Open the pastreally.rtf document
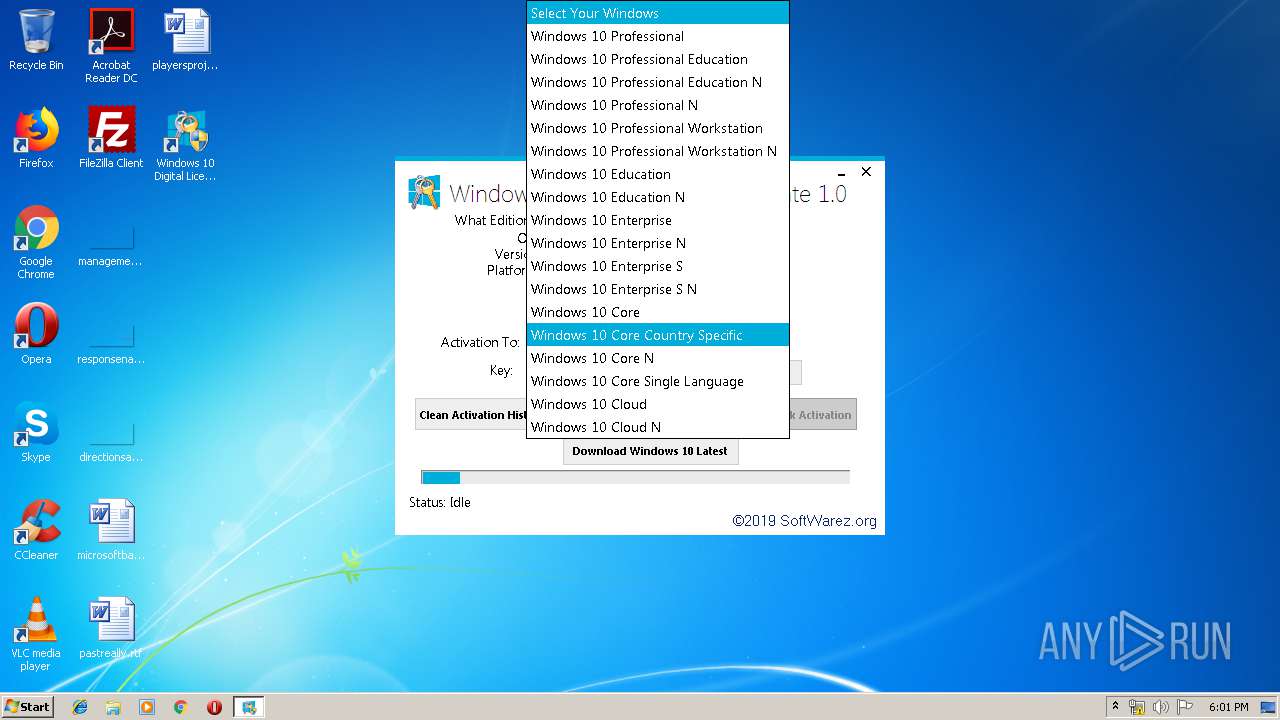The height and width of the screenshot is (720, 1280). [111, 628]
